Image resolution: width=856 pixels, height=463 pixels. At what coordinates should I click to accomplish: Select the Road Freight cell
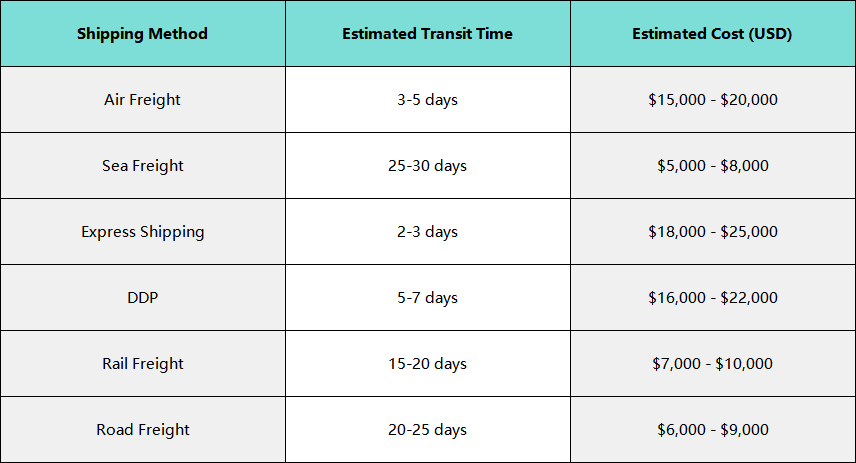tap(142, 430)
